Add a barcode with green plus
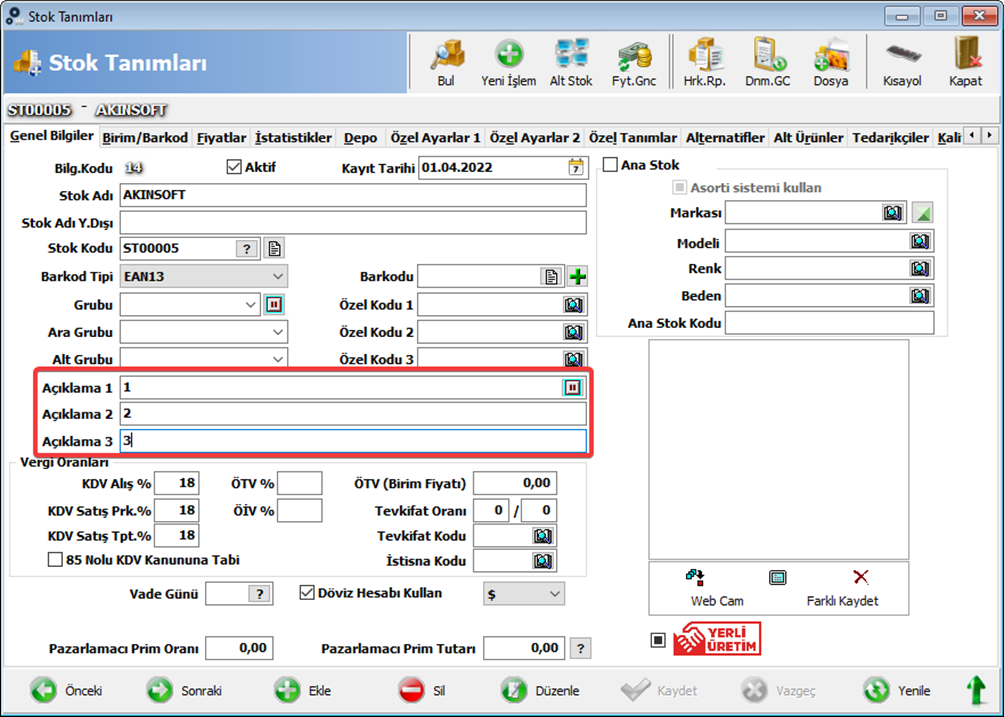Screen dimensions: 1004x717 578,277
